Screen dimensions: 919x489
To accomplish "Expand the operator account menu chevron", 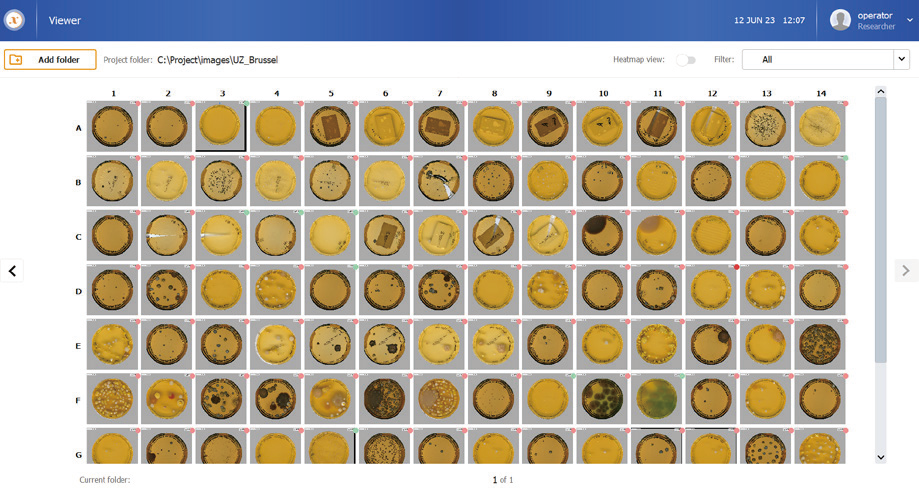I will (909, 20).
